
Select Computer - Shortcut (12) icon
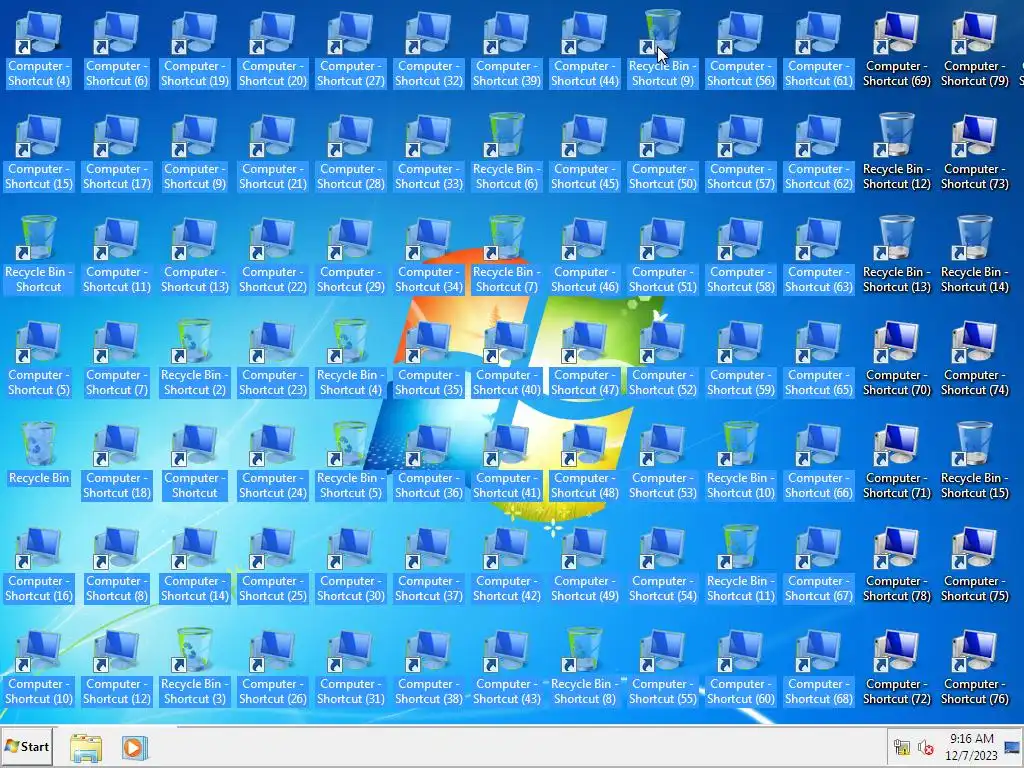(x=116, y=669)
